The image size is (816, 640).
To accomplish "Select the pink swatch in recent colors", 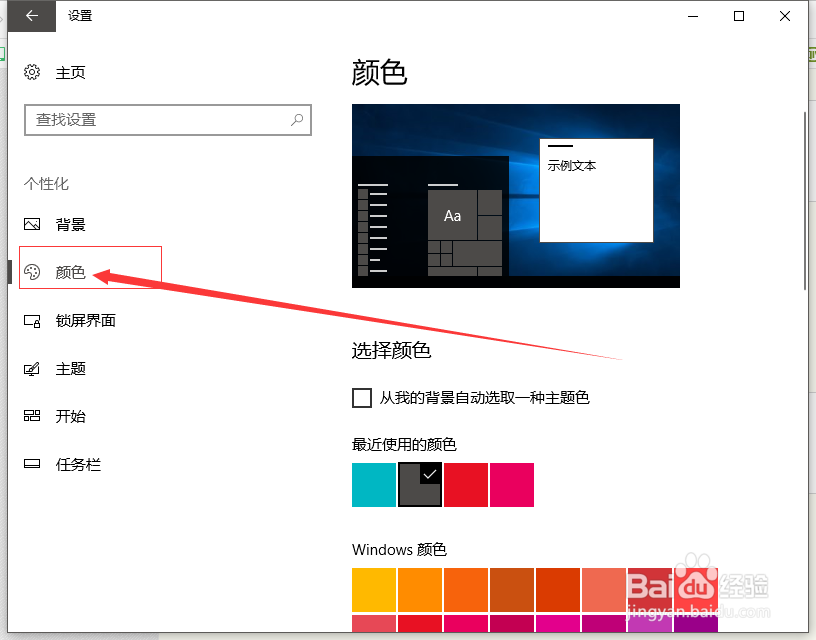I will point(512,484).
